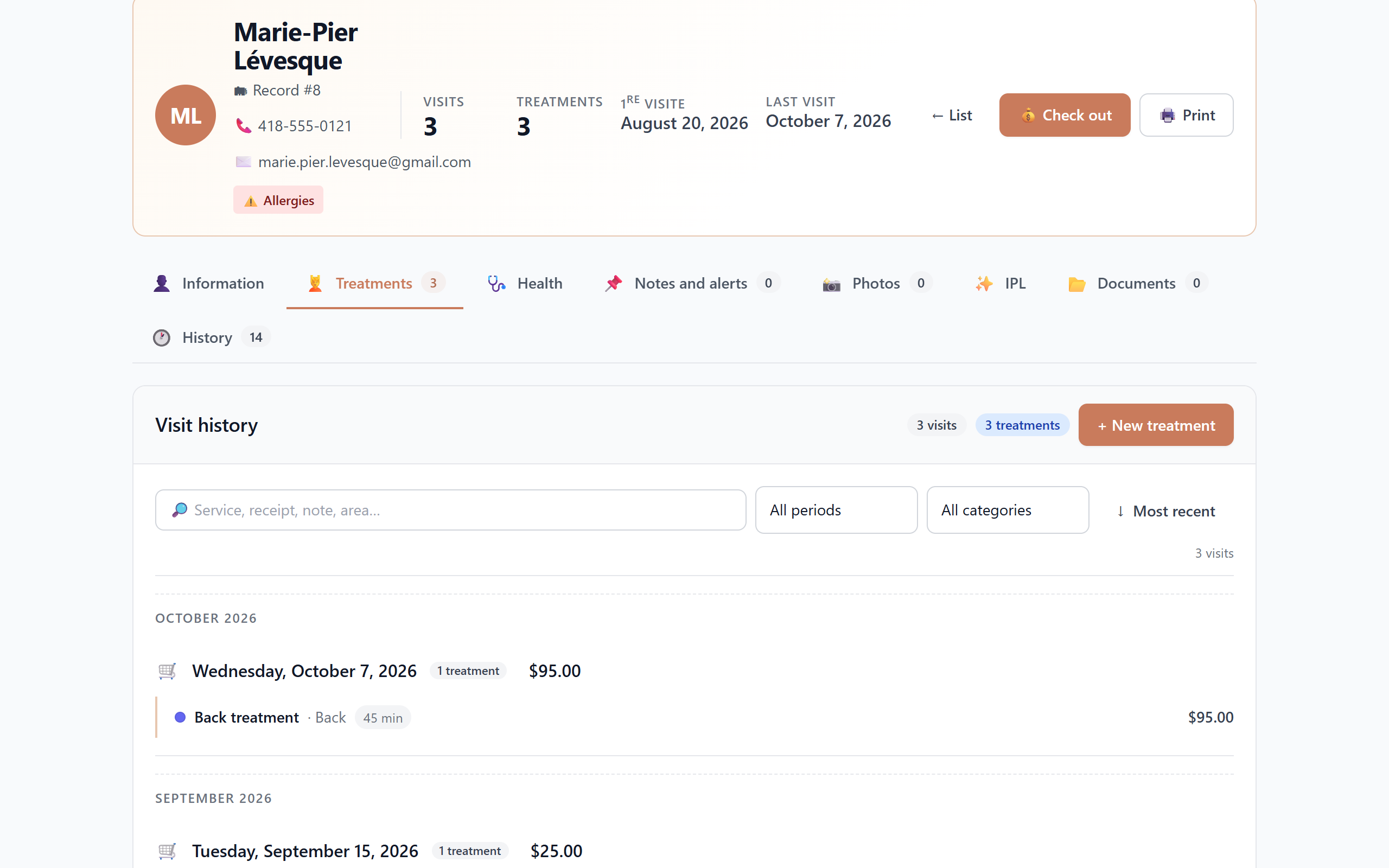Image resolution: width=1389 pixels, height=868 pixels.
Task: Click the camera icon for Photos
Action: 831,284
